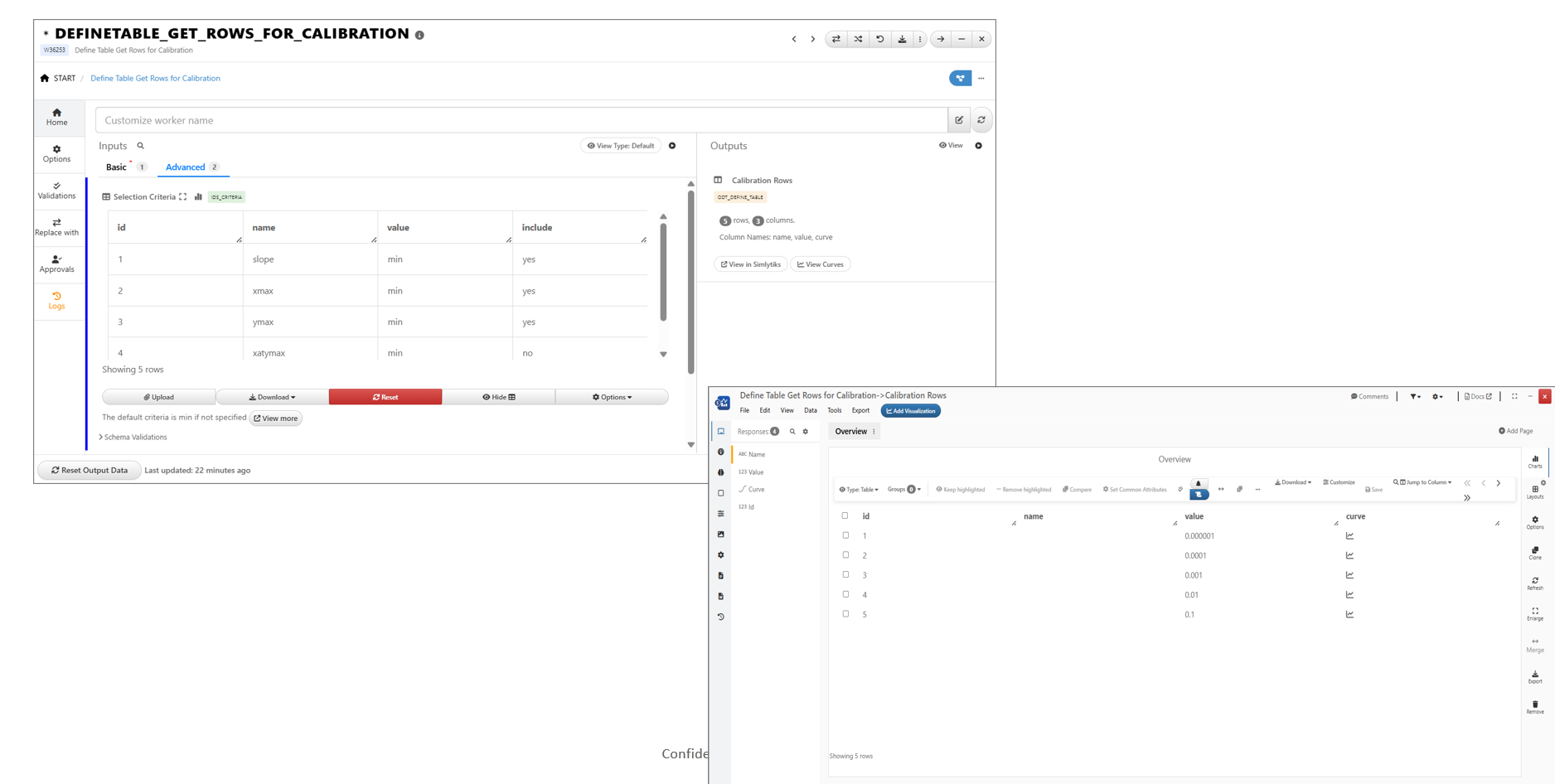Click the shuffle icon in the header toolbar
Viewport: 1555px width, 784px height.
(x=858, y=39)
